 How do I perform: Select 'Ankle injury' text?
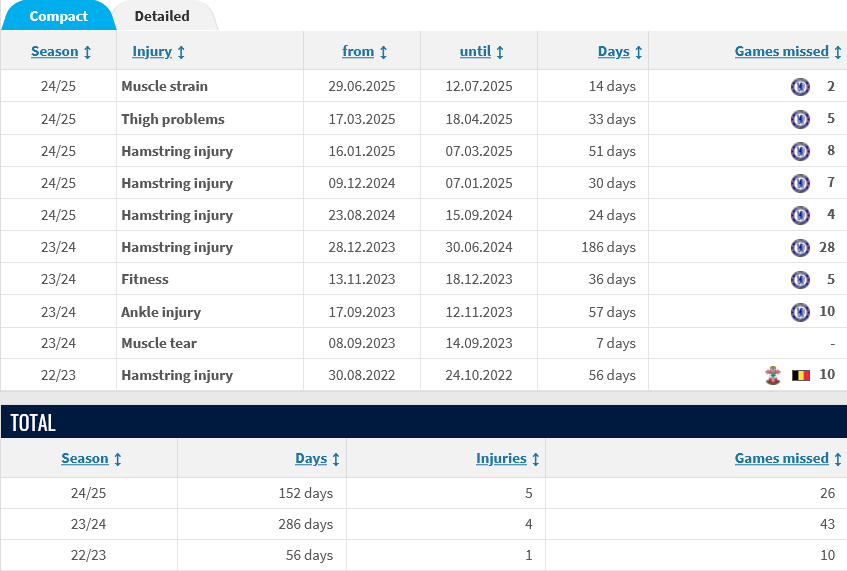pos(161,312)
